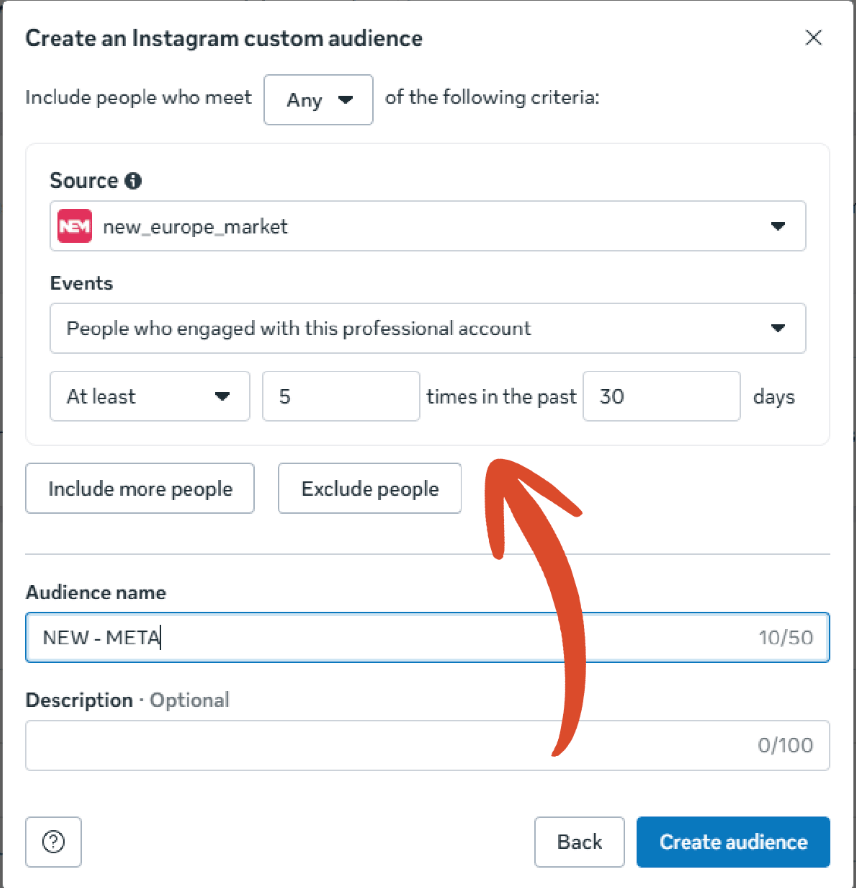Image resolution: width=856 pixels, height=888 pixels.
Task: Click the Events dropdown caret
Action: [778, 329]
